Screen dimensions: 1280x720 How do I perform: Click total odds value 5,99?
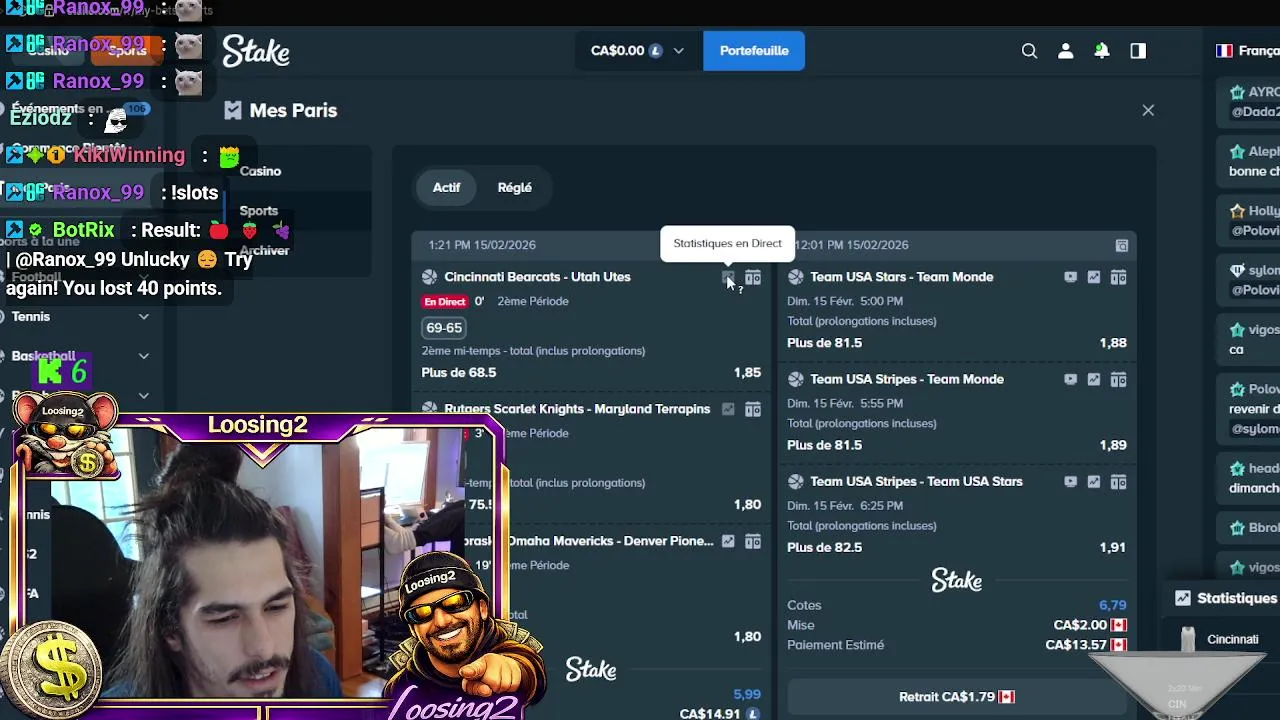[x=747, y=694]
